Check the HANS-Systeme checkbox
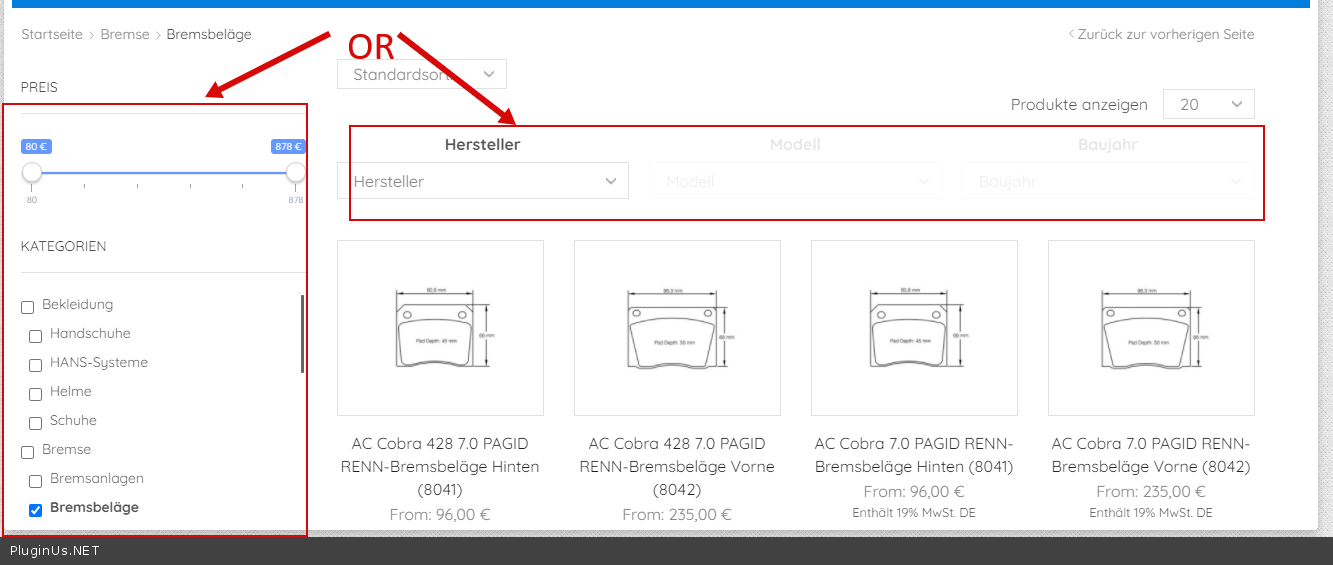 point(35,365)
